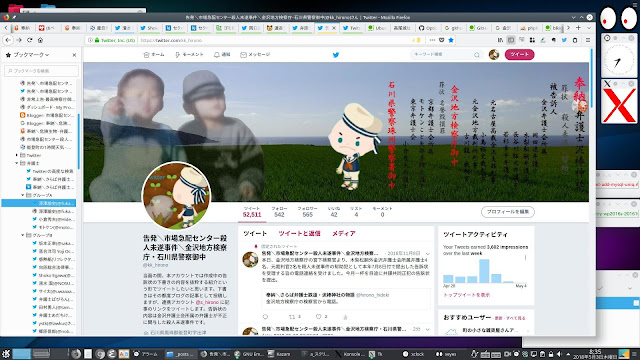Viewport: 640px width, 360px height.
Task: Open the Firefox hamburger menu
Action: 588,40
